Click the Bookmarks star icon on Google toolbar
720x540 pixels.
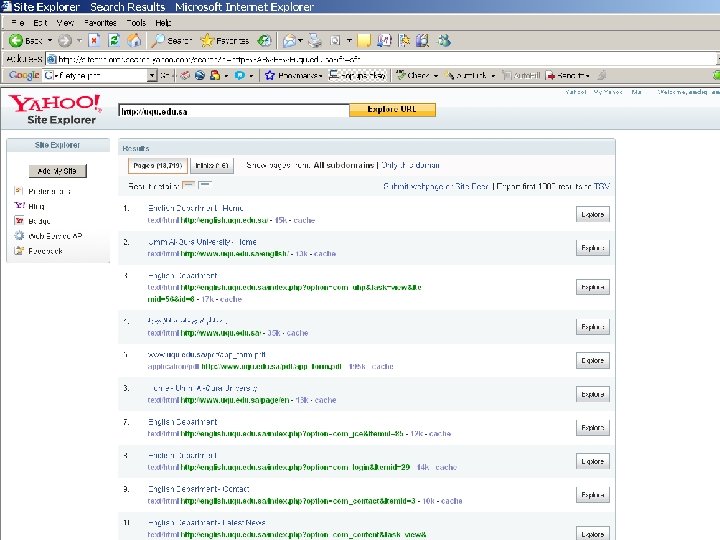point(270,75)
